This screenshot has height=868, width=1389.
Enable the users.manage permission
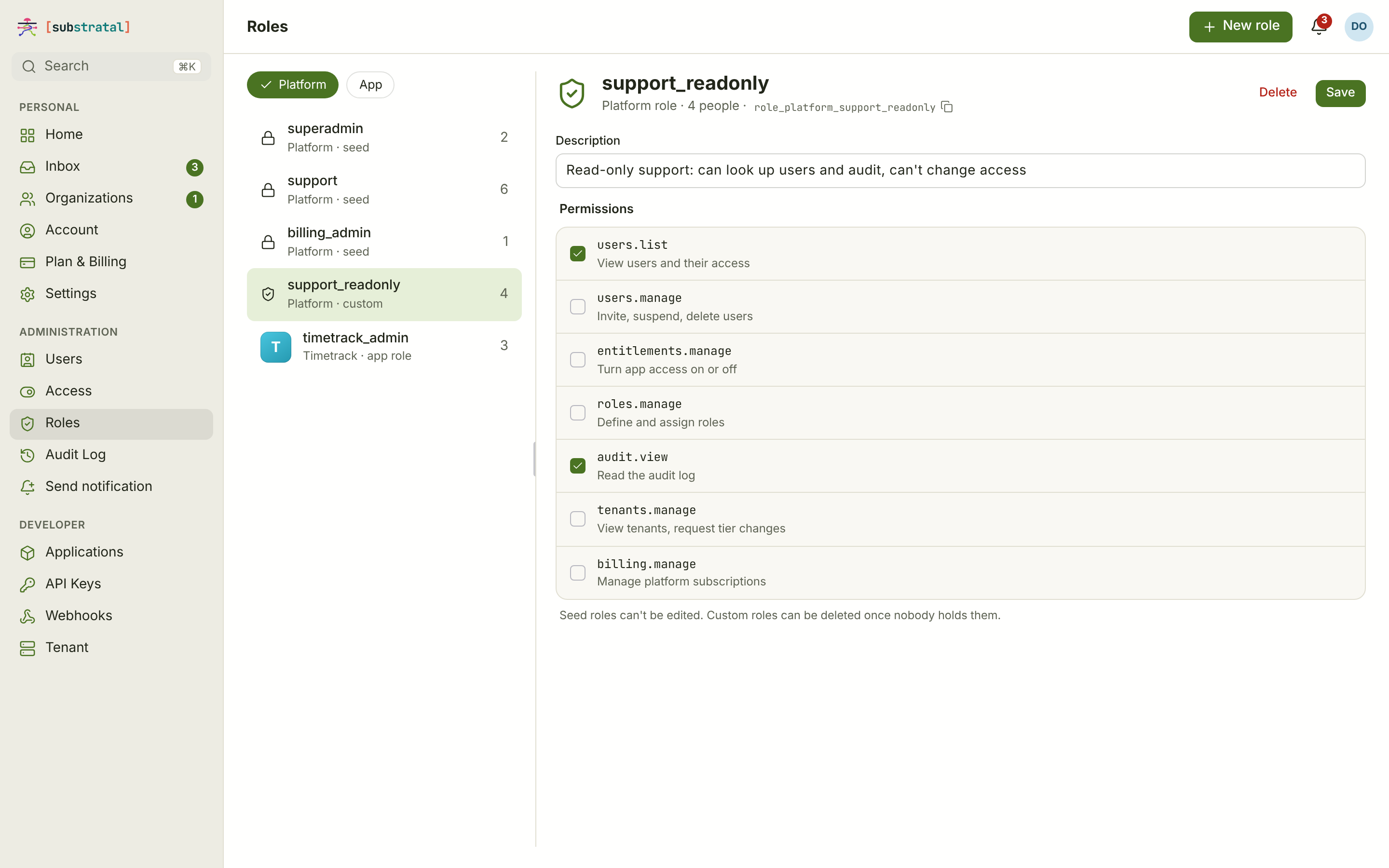click(x=577, y=307)
